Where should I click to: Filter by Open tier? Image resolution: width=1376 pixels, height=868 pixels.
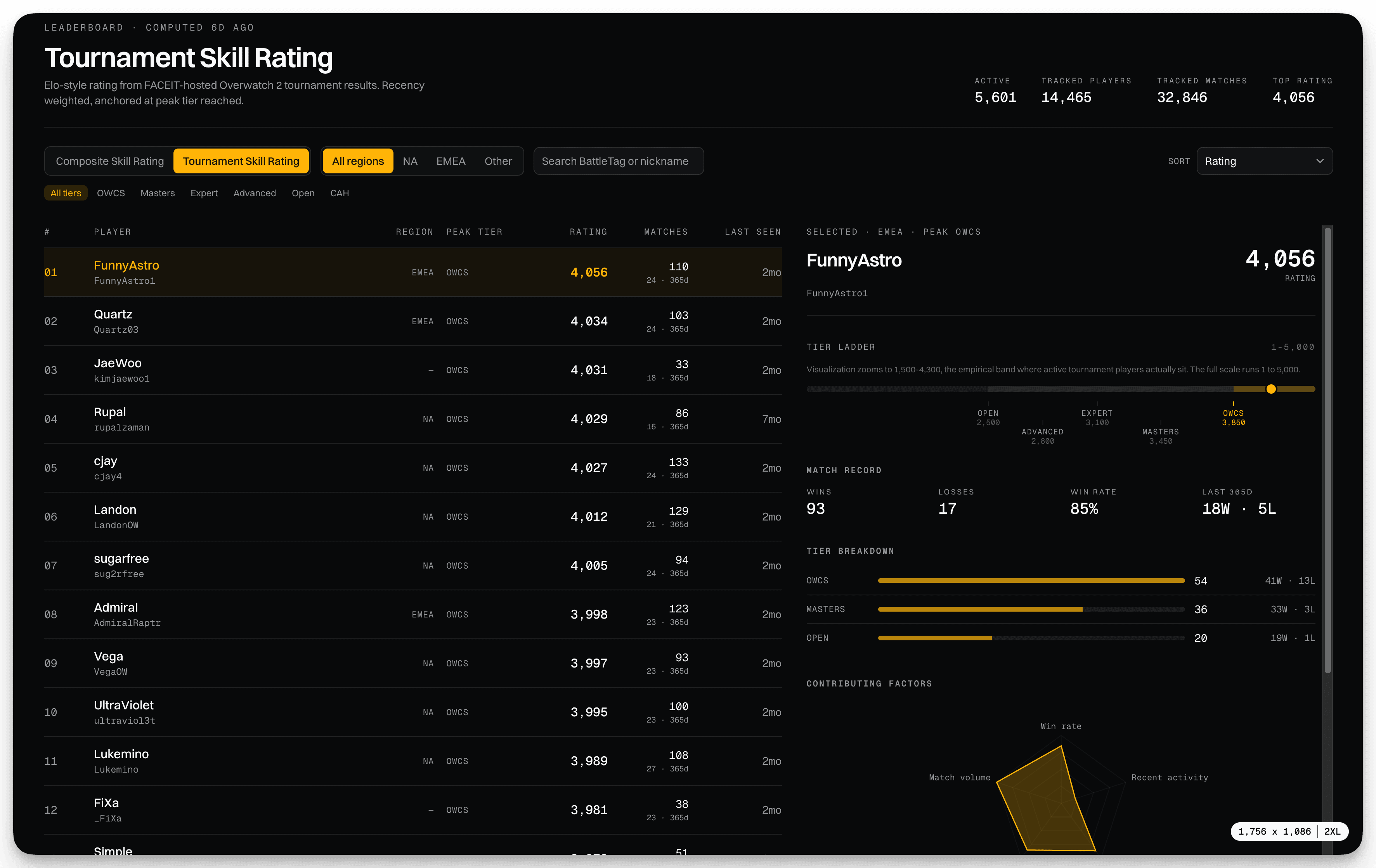point(303,193)
